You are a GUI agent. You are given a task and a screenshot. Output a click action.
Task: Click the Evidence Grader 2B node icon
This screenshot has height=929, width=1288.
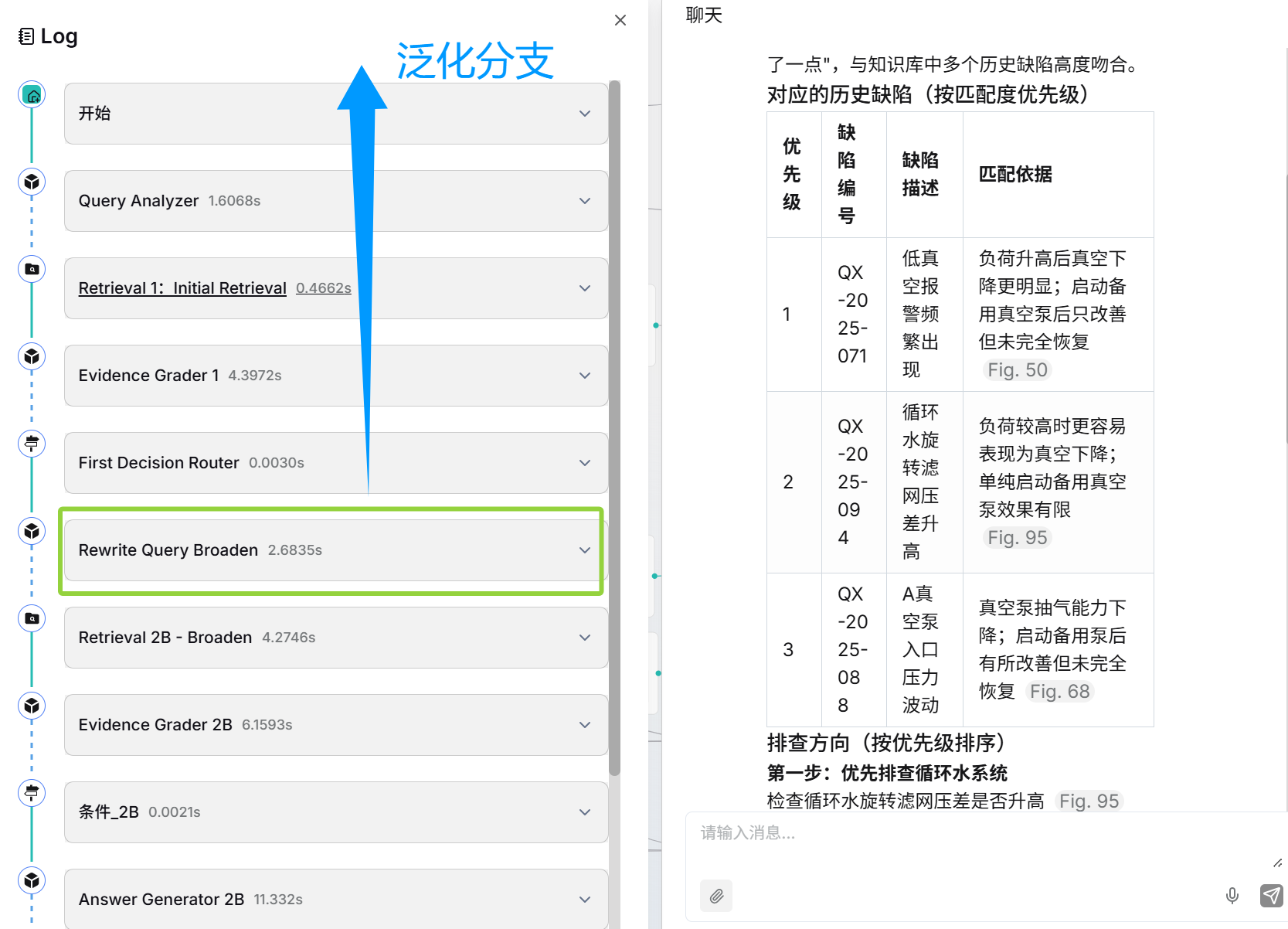coord(32,706)
